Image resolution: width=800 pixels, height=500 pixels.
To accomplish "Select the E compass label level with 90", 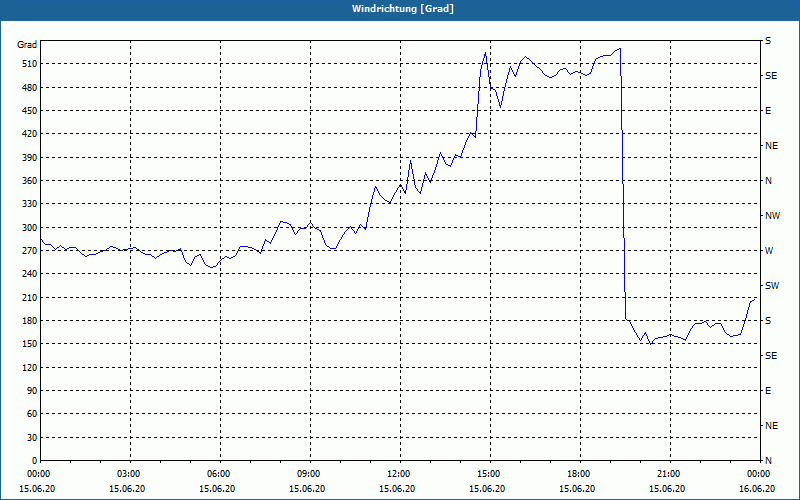I will pos(768,391).
